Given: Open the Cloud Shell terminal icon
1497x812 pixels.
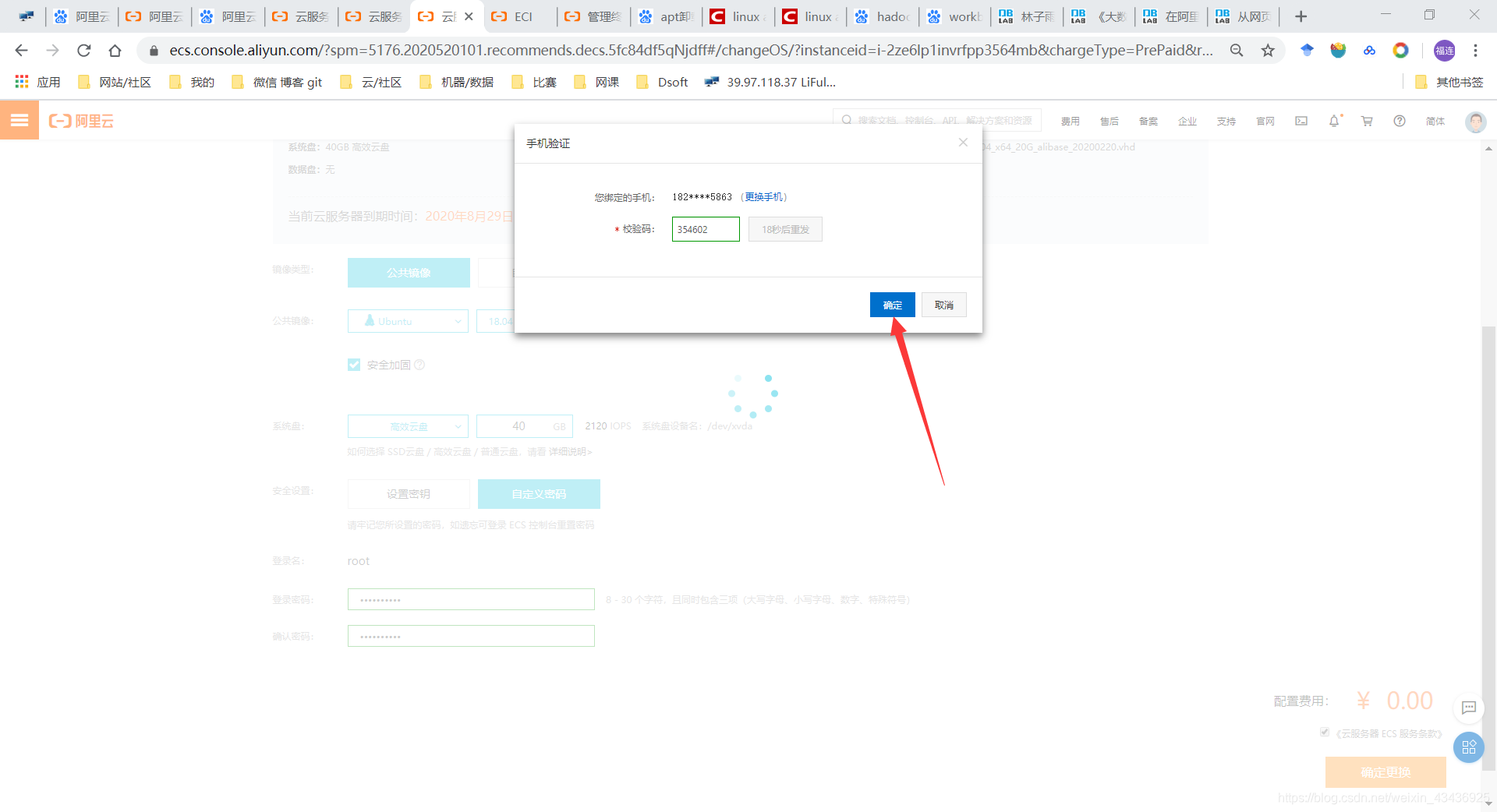Looking at the screenshot, I should tap(1301, 121).
